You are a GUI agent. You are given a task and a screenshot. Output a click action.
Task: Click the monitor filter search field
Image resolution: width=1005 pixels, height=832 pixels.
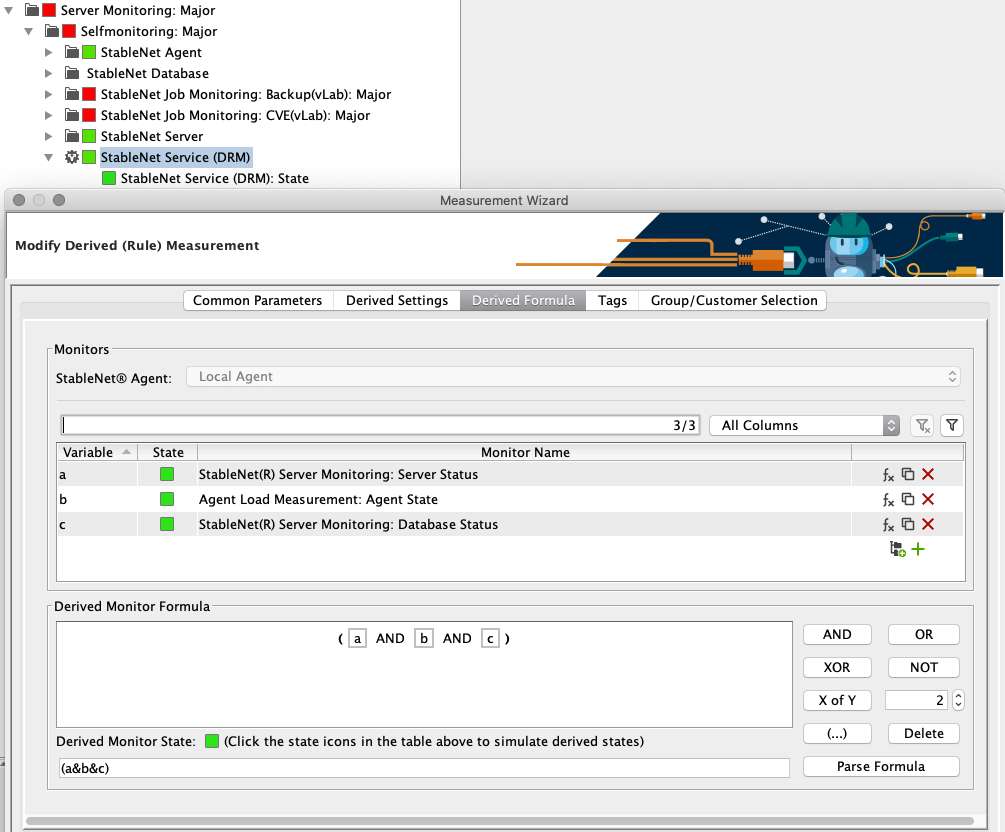(380, 426)
